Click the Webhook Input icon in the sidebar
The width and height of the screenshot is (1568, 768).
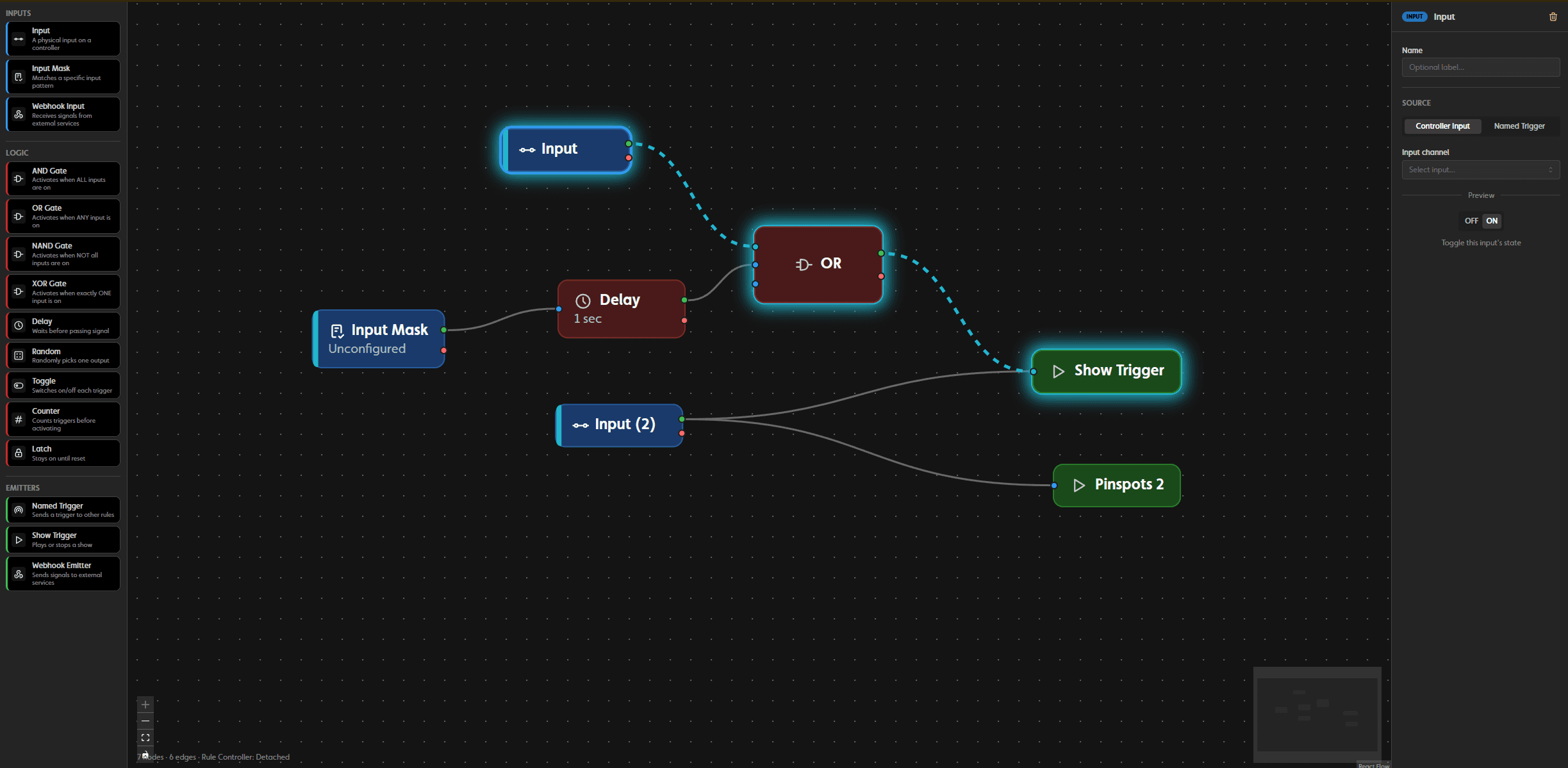[18, 114]
